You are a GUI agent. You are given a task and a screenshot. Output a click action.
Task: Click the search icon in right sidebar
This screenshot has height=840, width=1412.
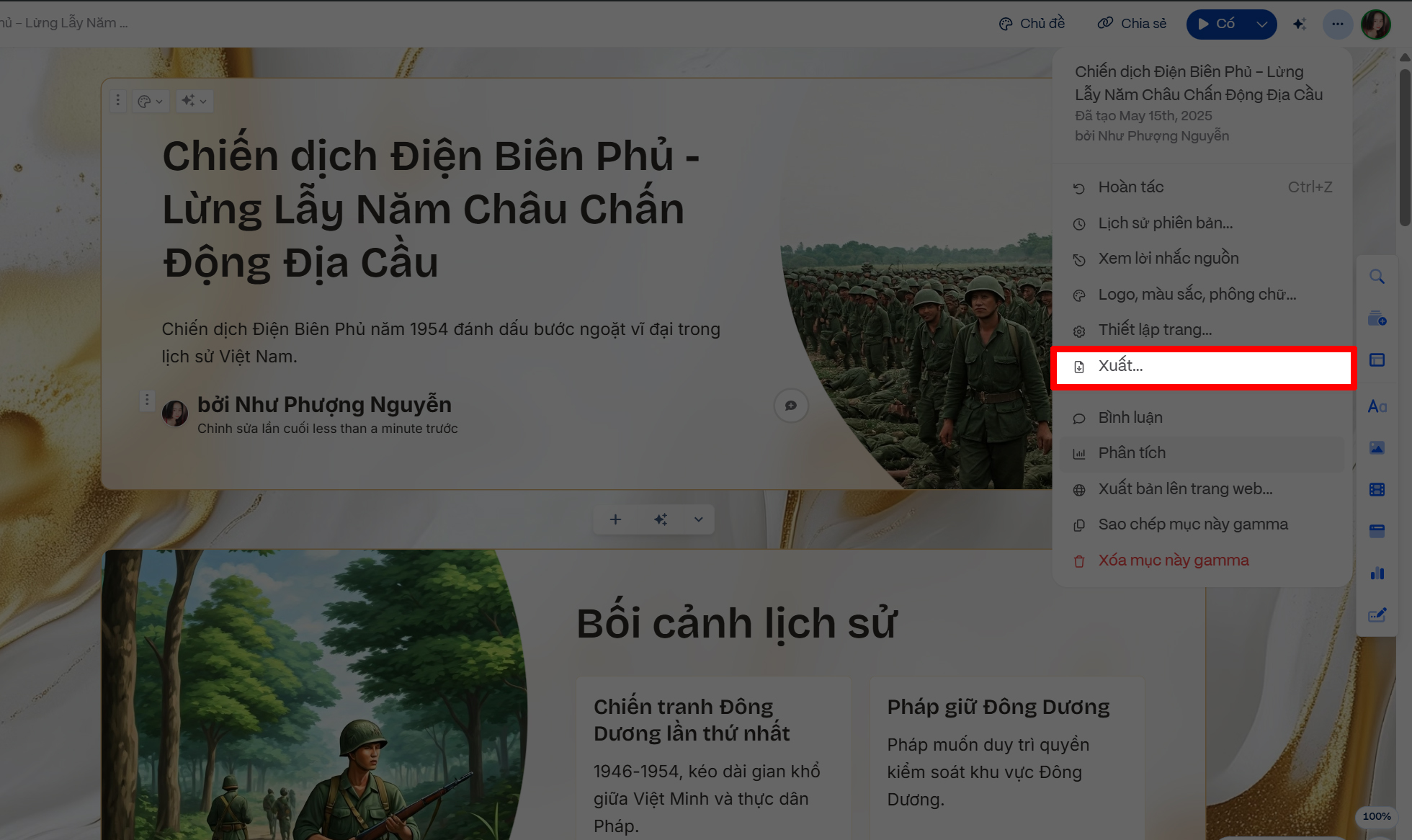(x=1377, y=277)
